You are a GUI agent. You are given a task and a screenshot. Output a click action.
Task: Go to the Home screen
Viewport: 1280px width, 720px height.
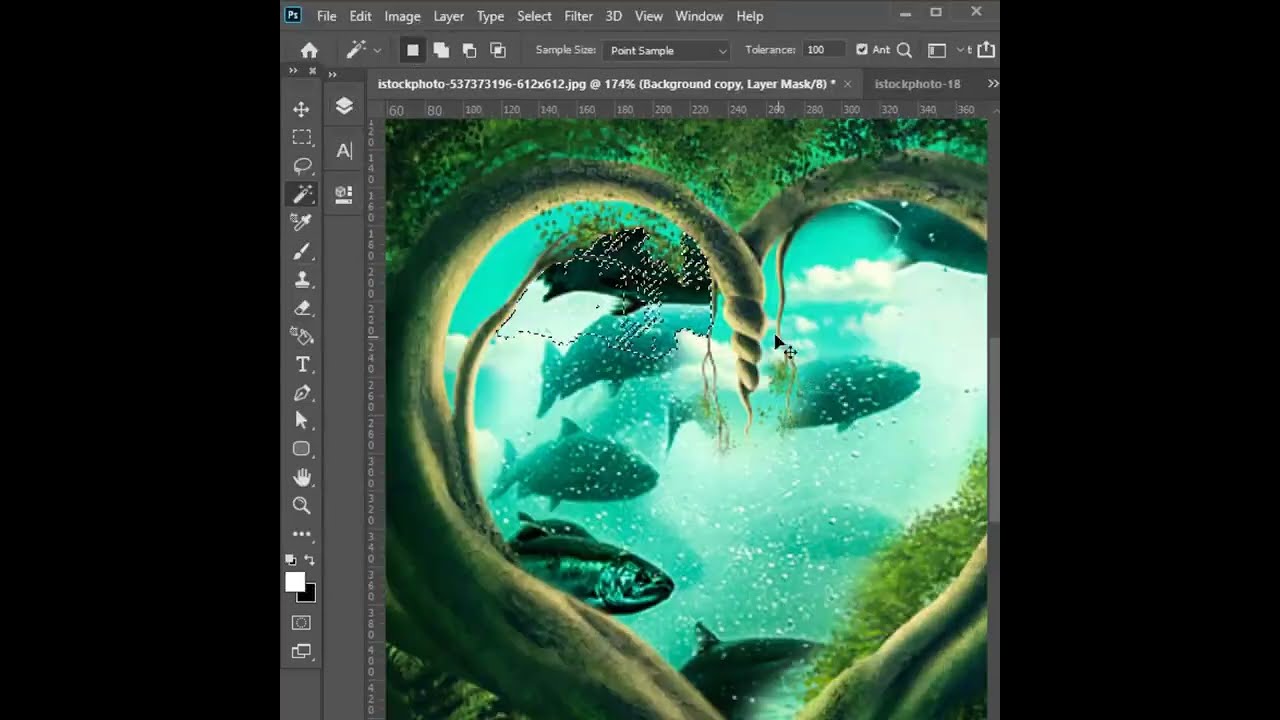[x=309, y=50]
